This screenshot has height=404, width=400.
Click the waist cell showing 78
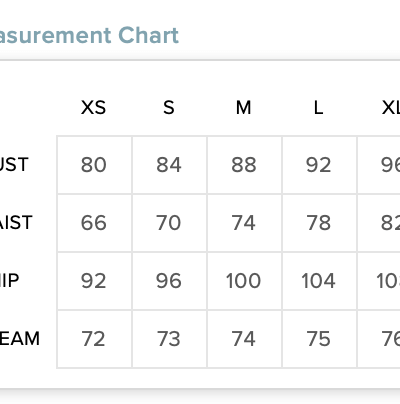click(x=319, y=223)
